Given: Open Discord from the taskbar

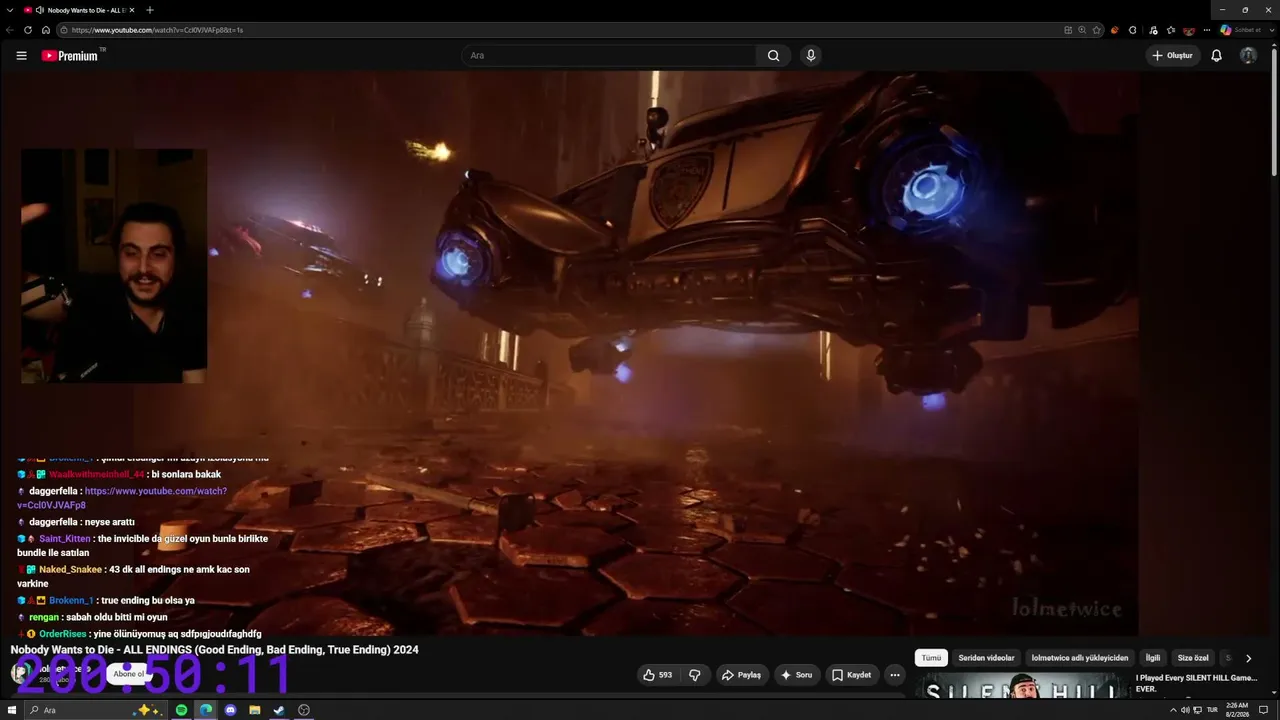Looking at the screenshot, I should pyautogui.click(x=230, y=710).
